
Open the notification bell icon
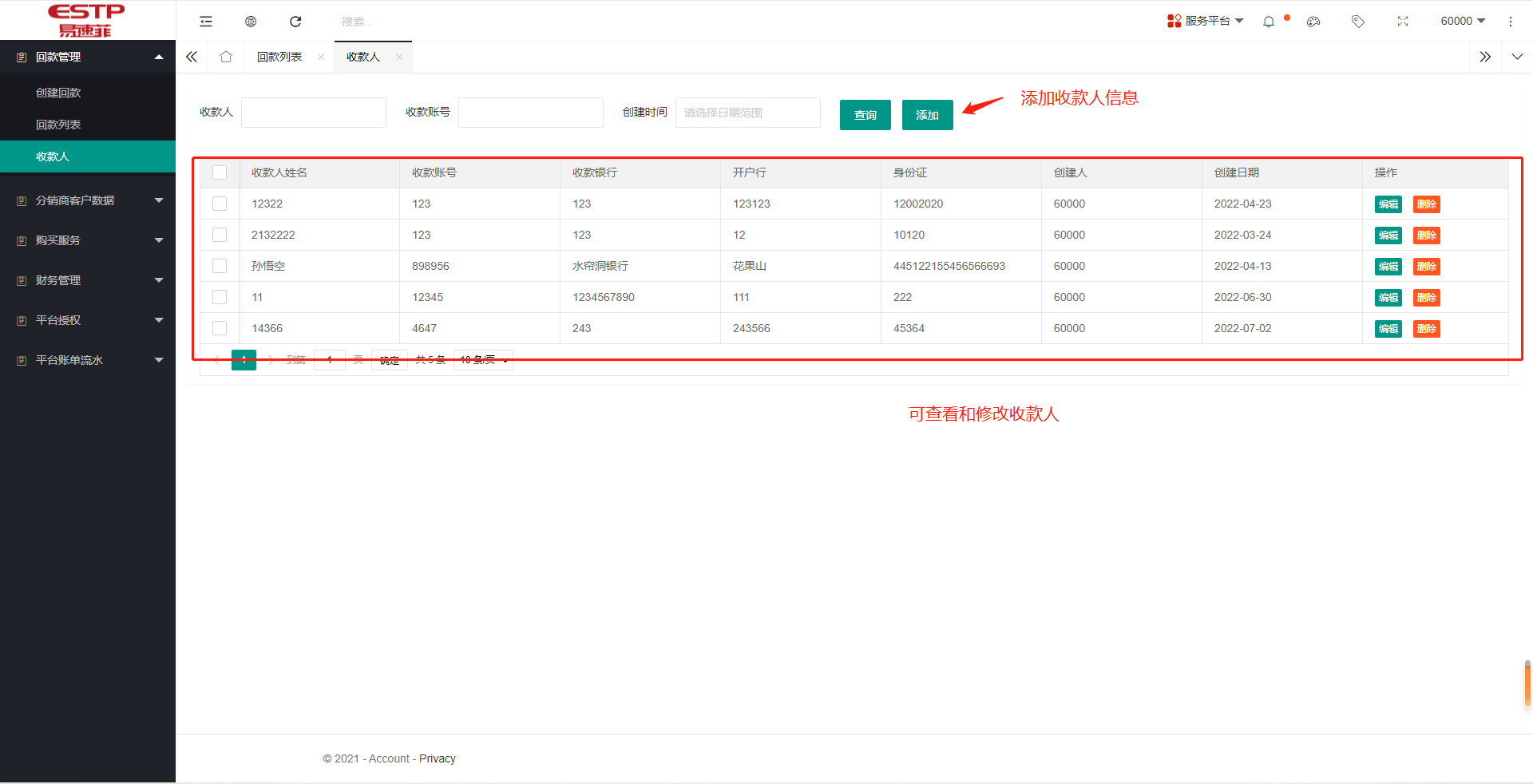1269,22
